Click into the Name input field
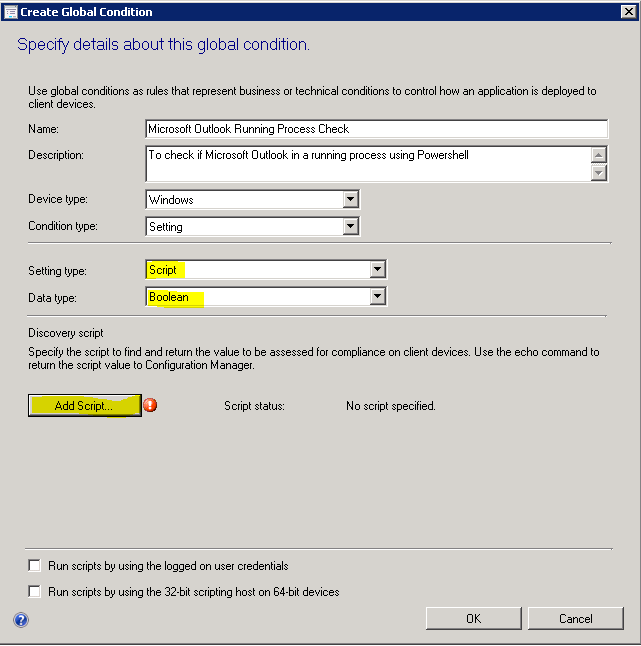Screen dimensions: 641x646 pos(377,129)
